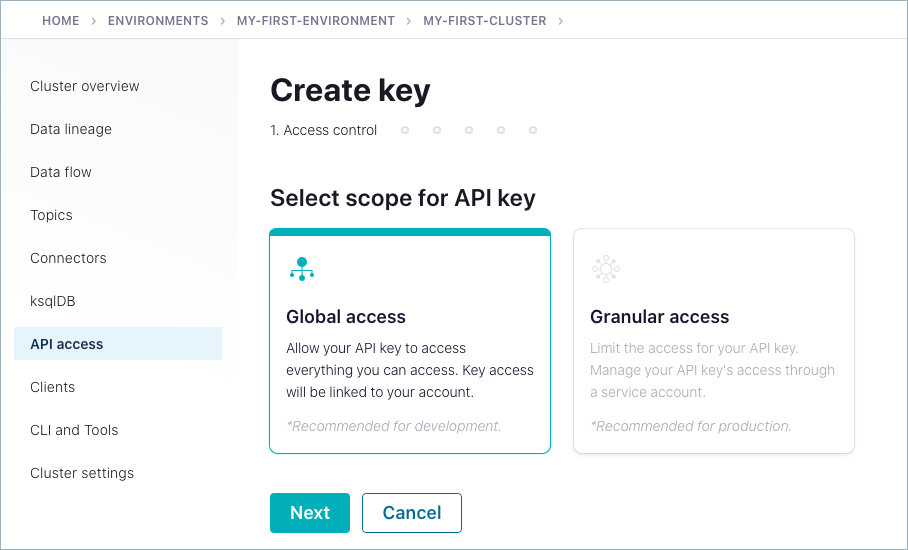
Task: Select ksqlDB from sidebar
Action: [53, 301]
